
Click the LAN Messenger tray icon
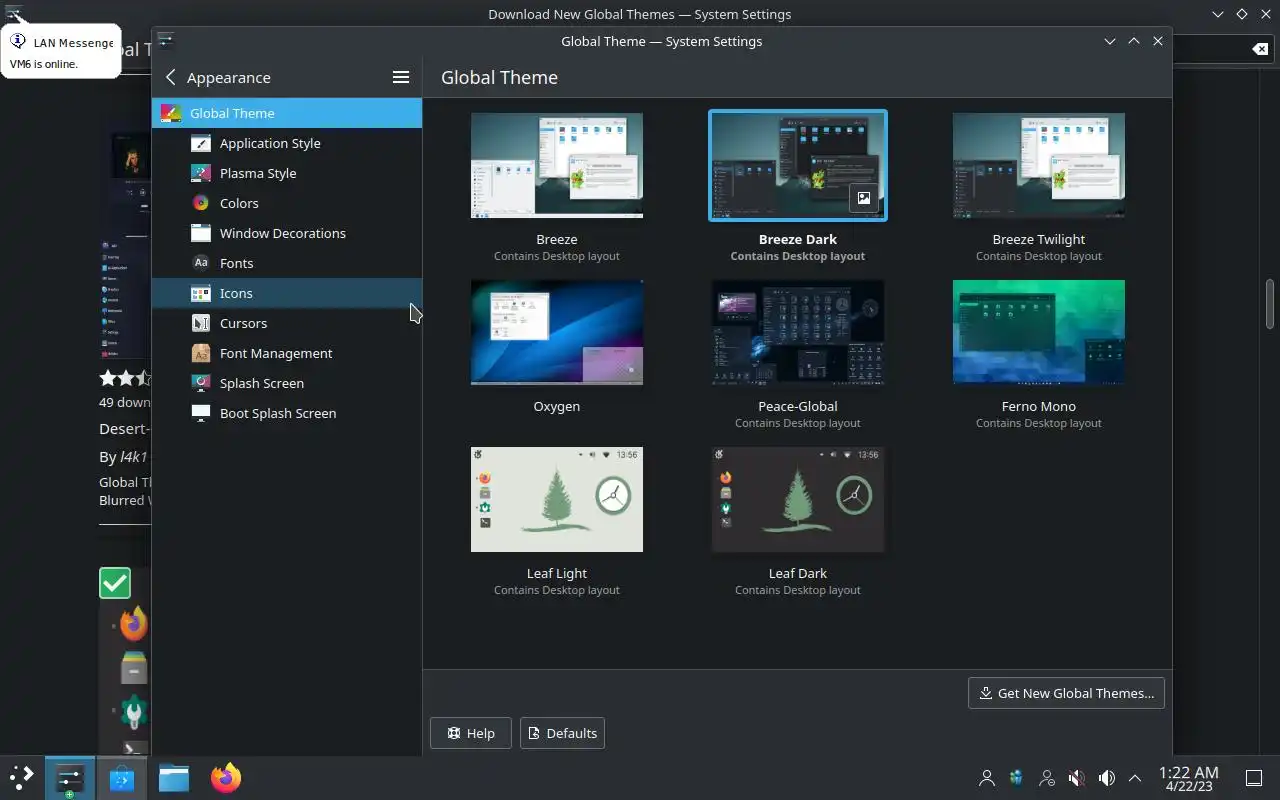[x=1017, y=778]
